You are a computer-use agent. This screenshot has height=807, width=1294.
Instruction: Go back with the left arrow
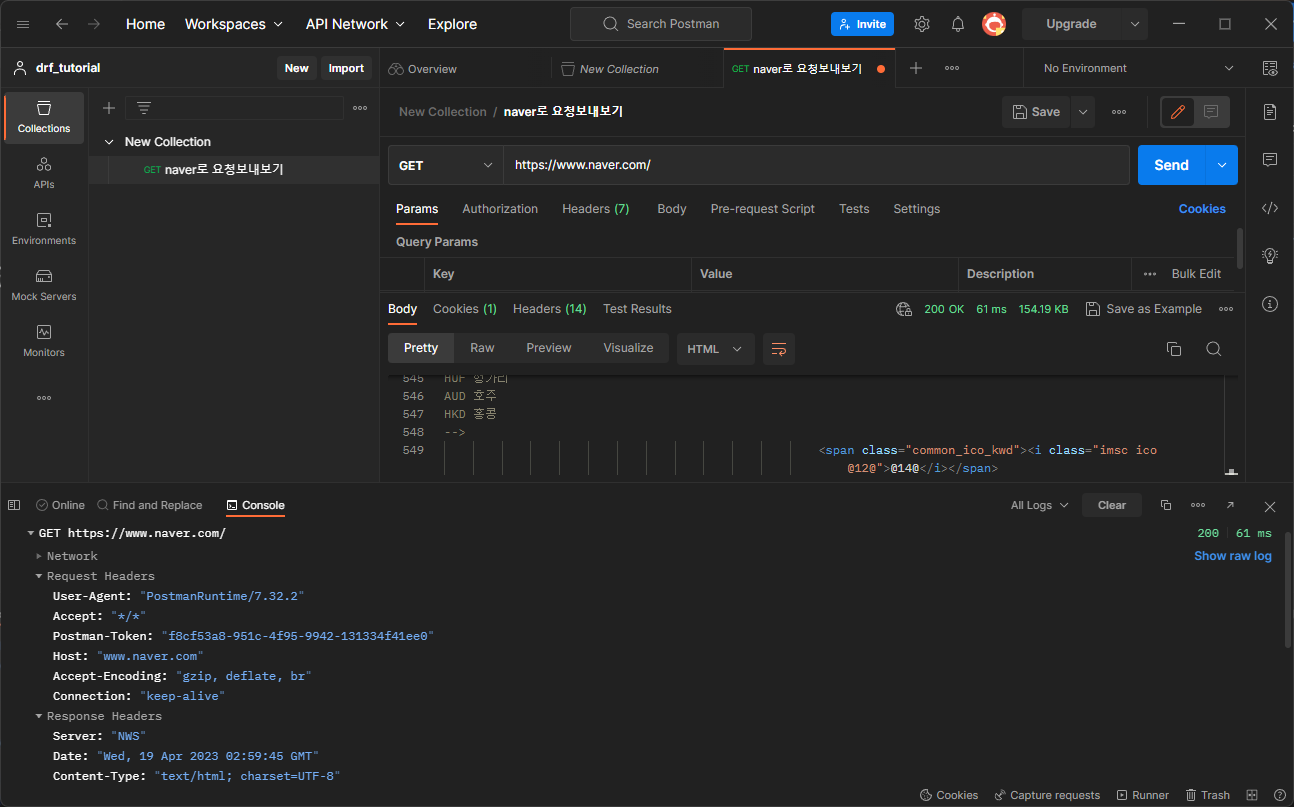click(62, 24)
